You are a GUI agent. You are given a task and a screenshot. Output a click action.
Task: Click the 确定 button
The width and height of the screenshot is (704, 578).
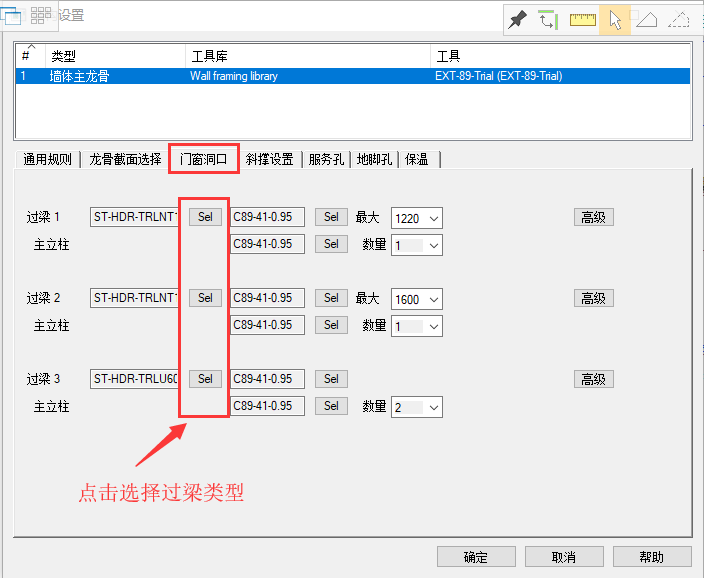(x=476, y=557)
